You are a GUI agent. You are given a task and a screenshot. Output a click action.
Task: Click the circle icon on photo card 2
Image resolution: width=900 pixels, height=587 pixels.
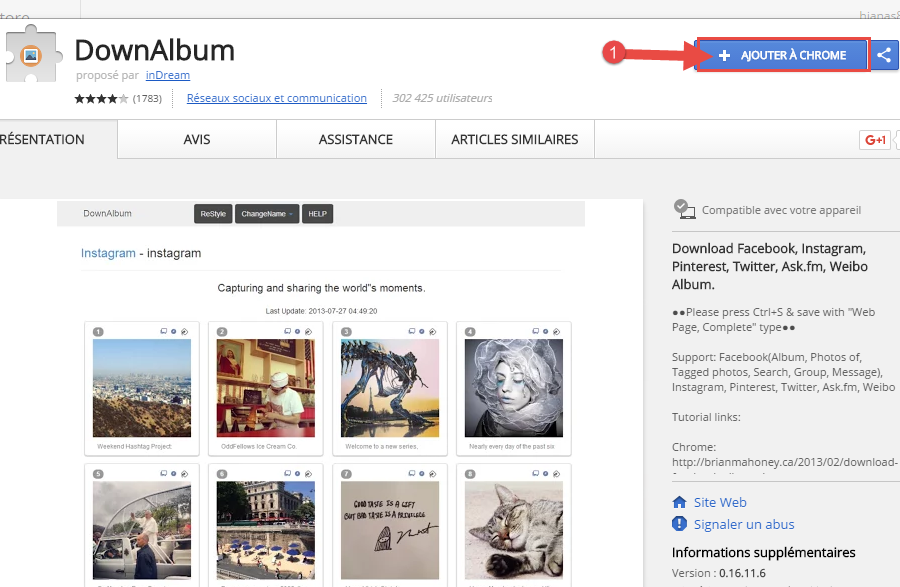point(297,332)
